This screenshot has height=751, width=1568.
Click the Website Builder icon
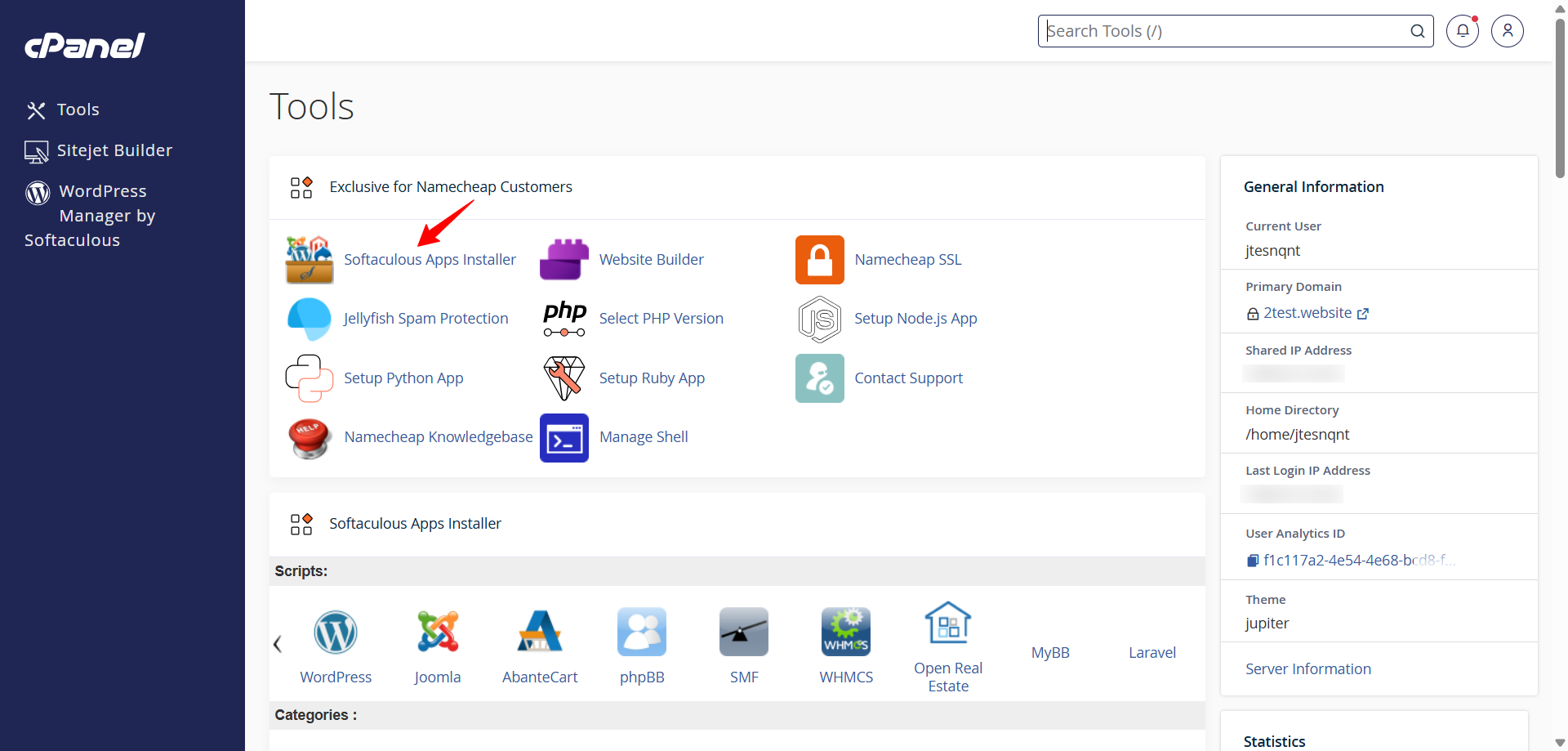[x=564, y=260]
